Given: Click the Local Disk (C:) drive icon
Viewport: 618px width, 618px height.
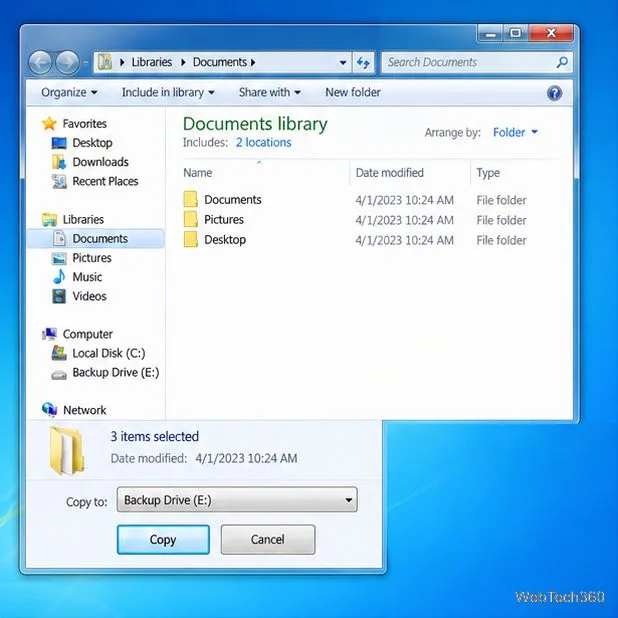Looking at the screenshot, I should [59, 353].
